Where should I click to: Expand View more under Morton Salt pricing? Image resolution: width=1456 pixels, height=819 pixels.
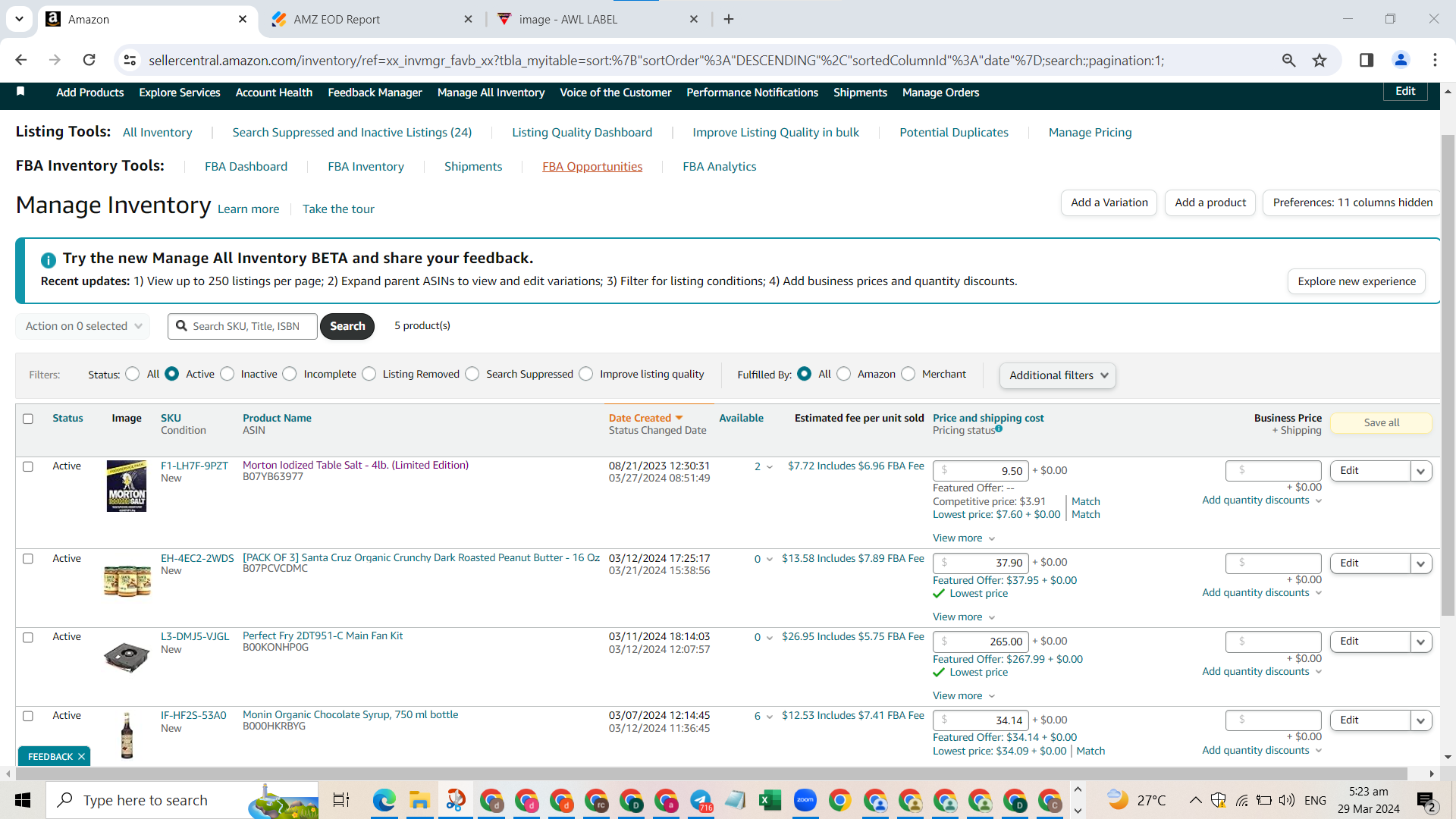point(964,538)
